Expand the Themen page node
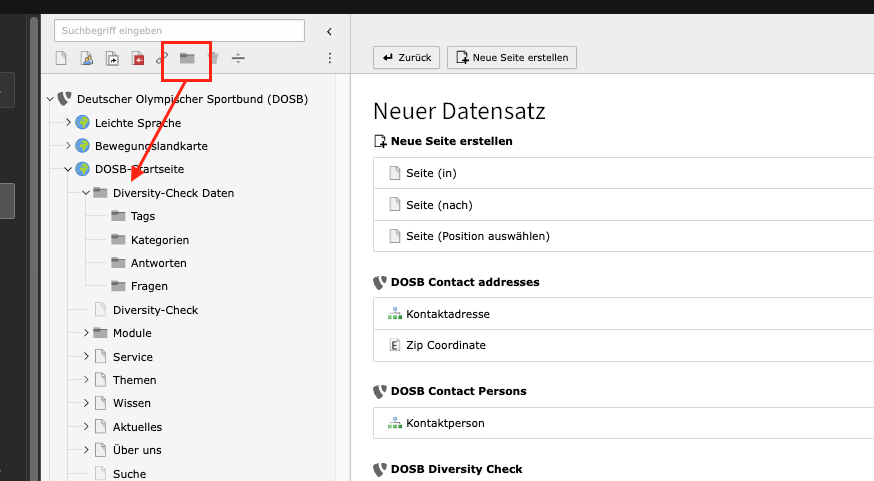This screenshot has height=481, width=874. (86, 380)
